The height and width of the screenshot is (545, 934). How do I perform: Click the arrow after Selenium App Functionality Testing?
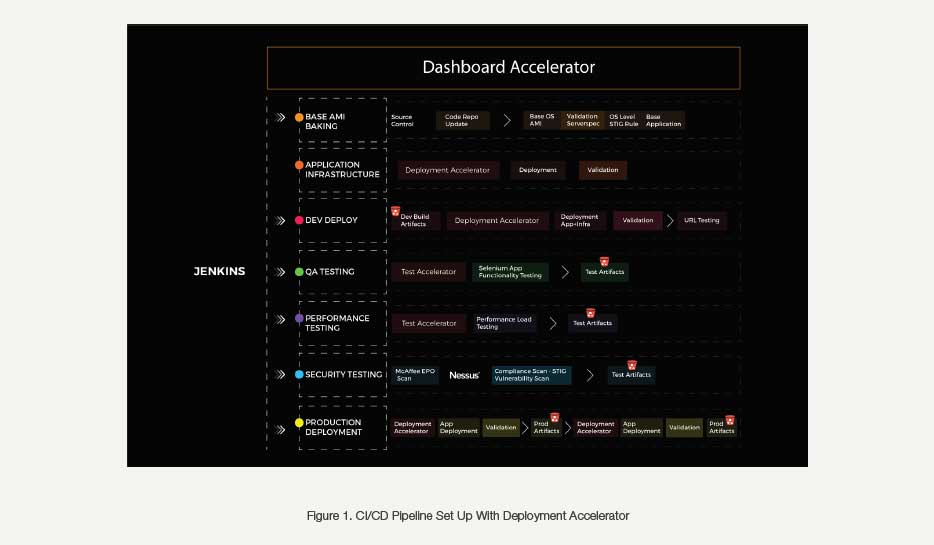[x=565, y=272]
